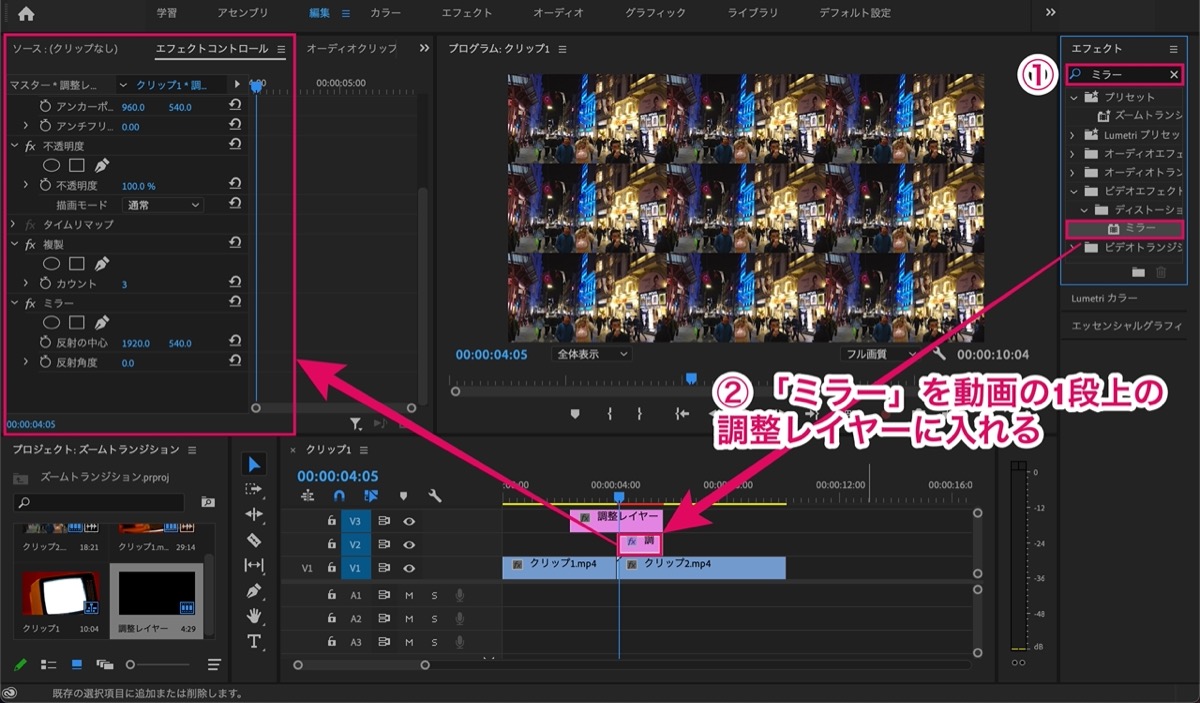Collapse the ミラー effect in Effect Controls
1200x703 pixels.
[15, 302]
